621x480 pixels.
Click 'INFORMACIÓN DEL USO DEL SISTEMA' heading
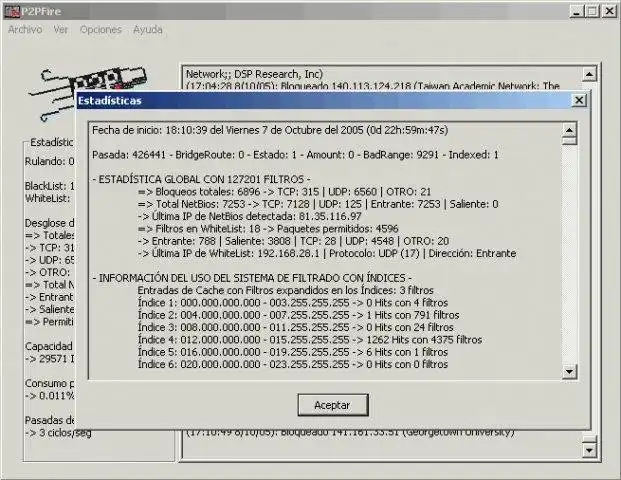pos(252,278)
